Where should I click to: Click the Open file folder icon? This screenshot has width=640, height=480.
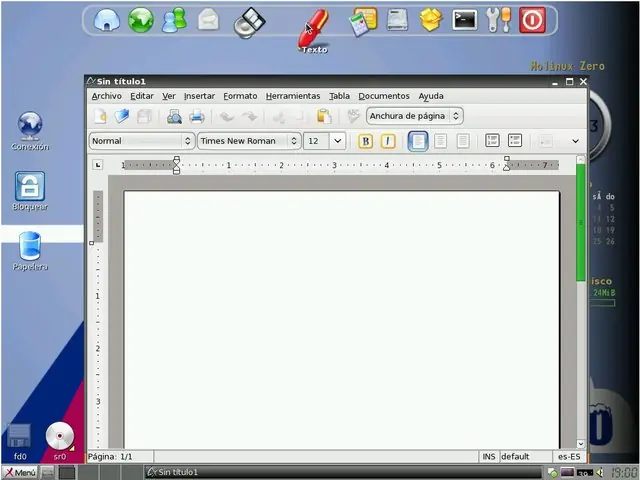(x=122, y=116)
